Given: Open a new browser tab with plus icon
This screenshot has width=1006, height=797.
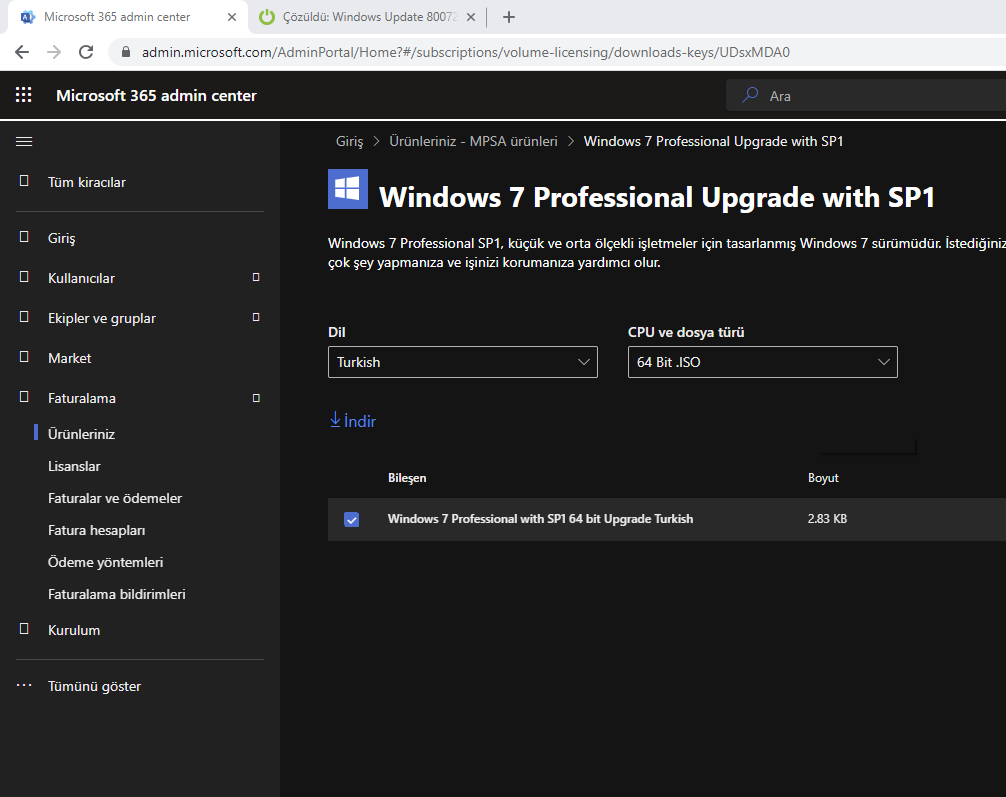Looking at the screenshot, I should (x=509, y=17).
